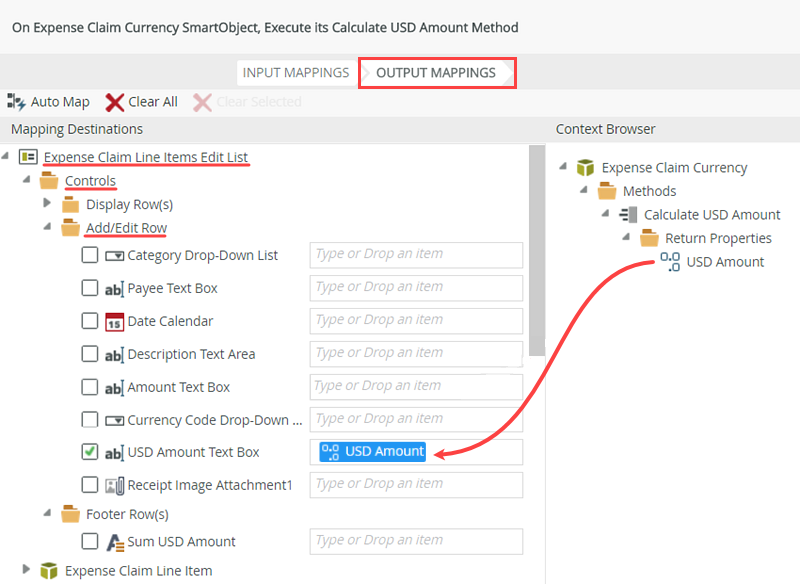
Task: Collapse the Return Properties node
Action: tap(626, 236)
